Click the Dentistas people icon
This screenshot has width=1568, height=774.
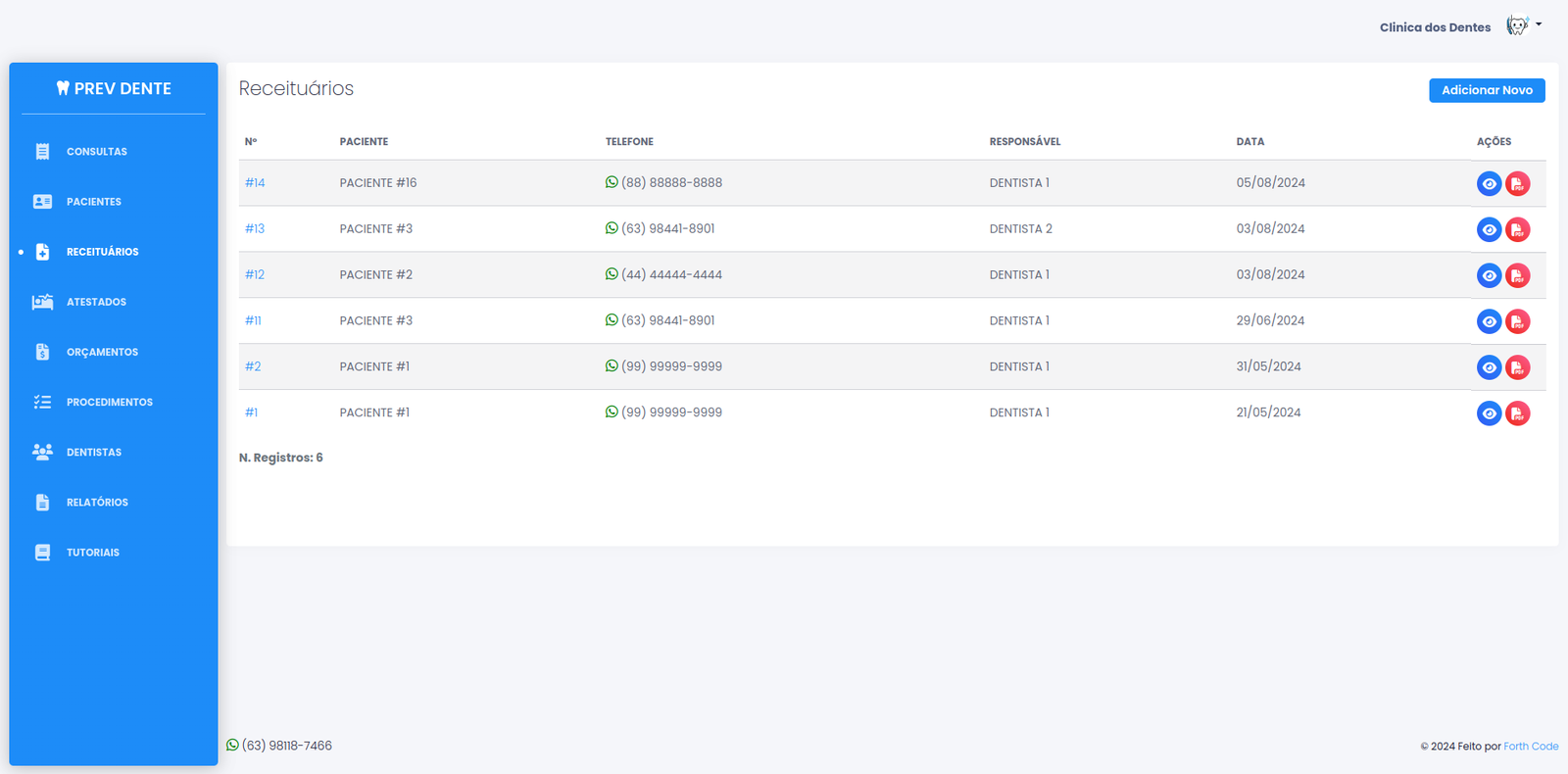tap(42, 452)
